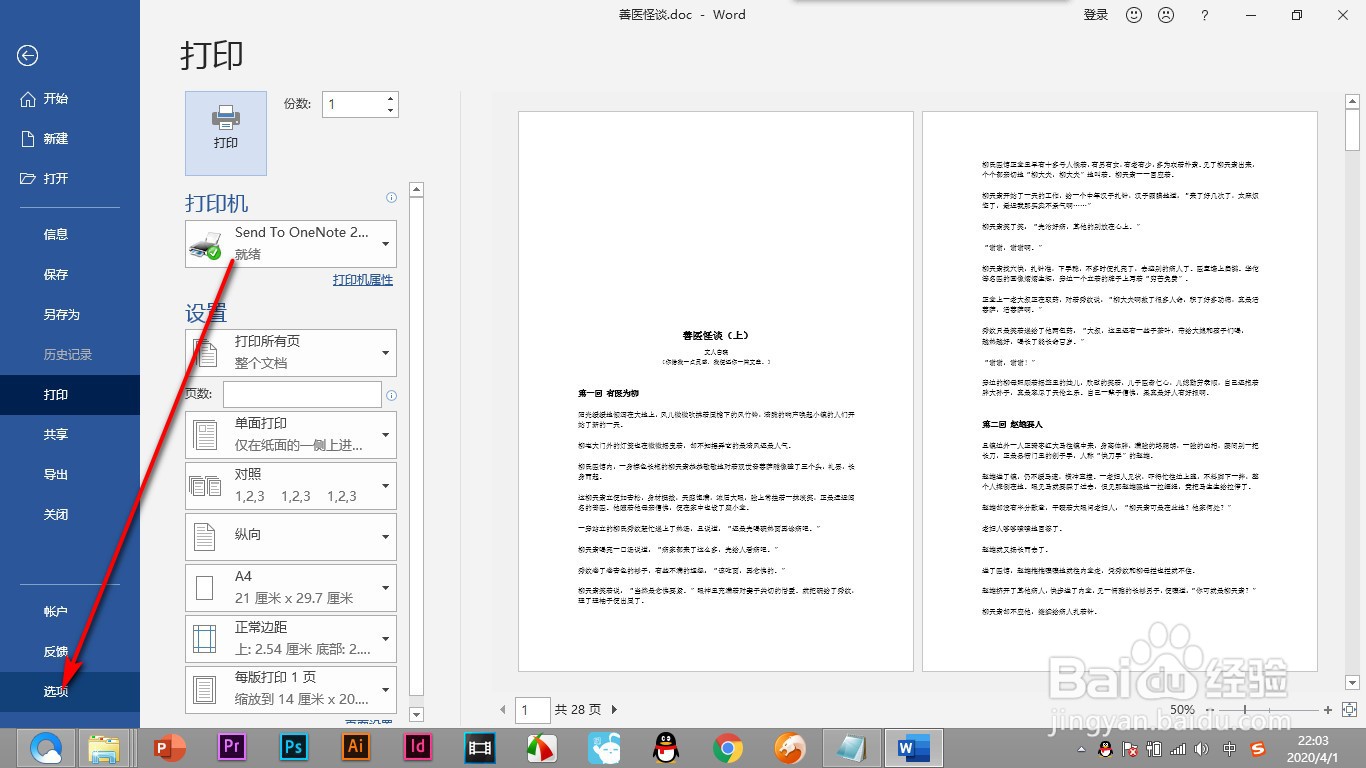Open 选项 at the sidebar bottom
1366x768 pixels.
point(70,692)
